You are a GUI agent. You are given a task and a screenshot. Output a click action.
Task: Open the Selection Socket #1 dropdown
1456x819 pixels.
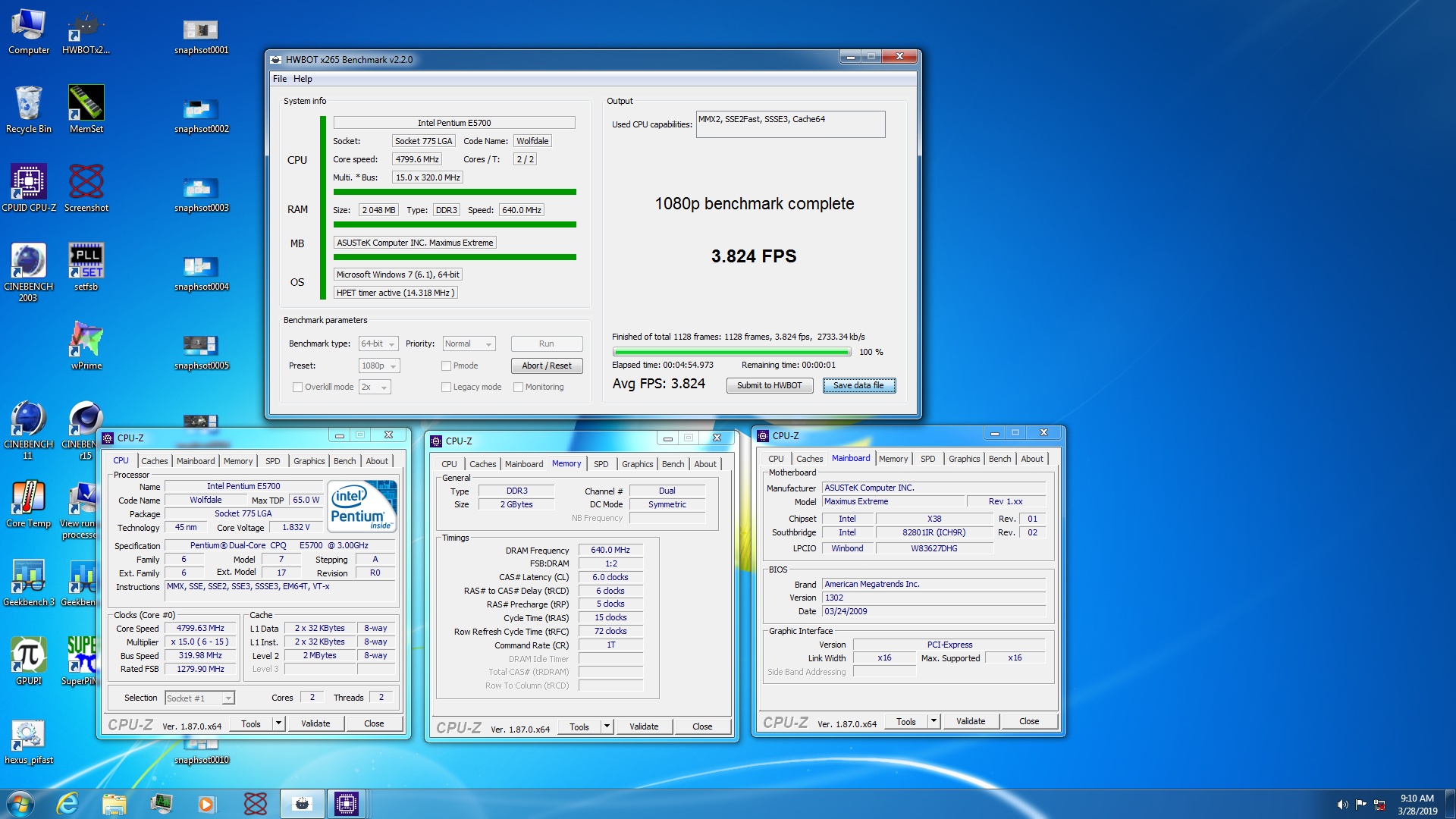tap(199, 698)
